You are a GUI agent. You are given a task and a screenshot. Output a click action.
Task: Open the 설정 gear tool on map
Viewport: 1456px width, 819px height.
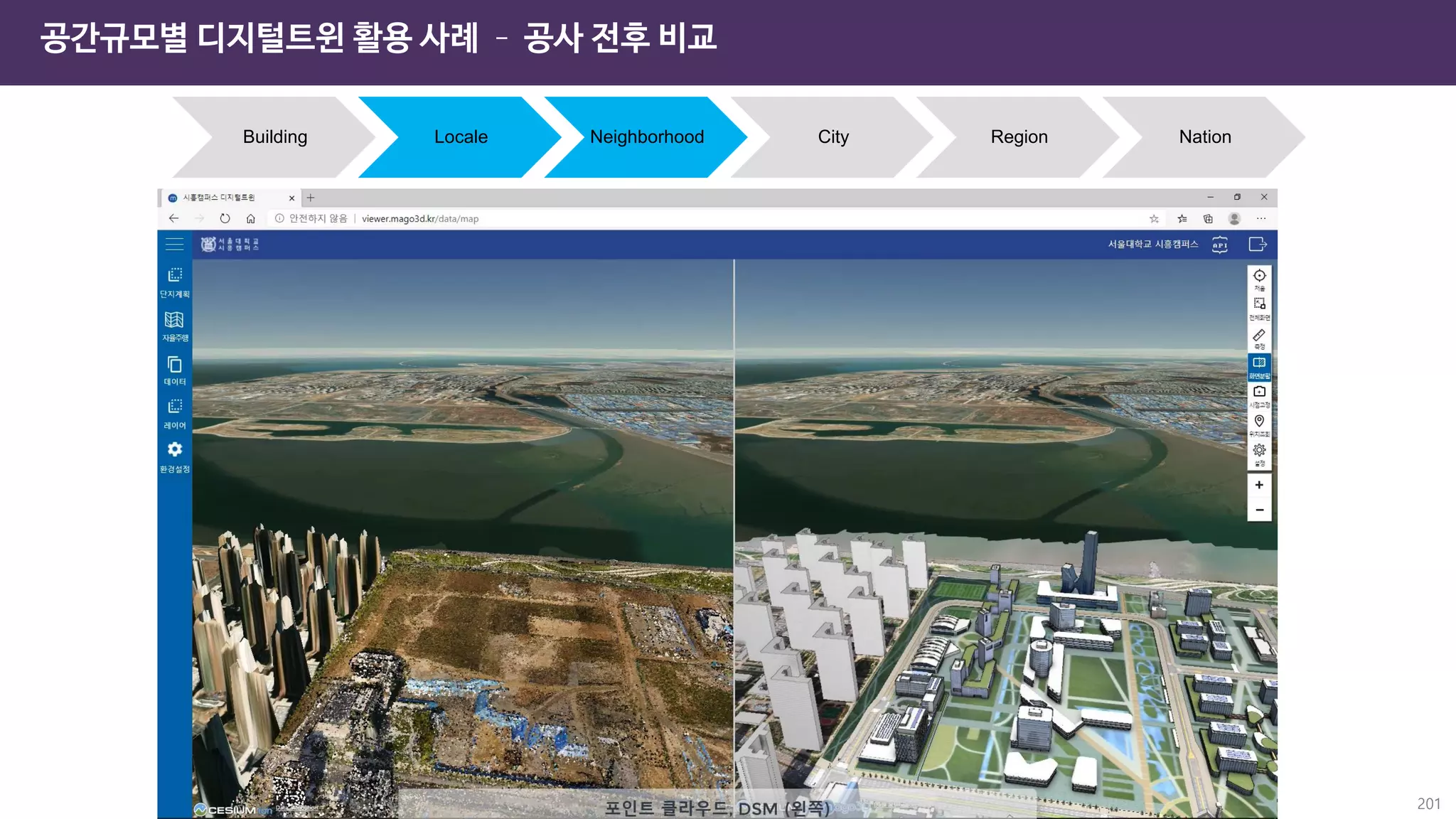tap(1259, 454)
